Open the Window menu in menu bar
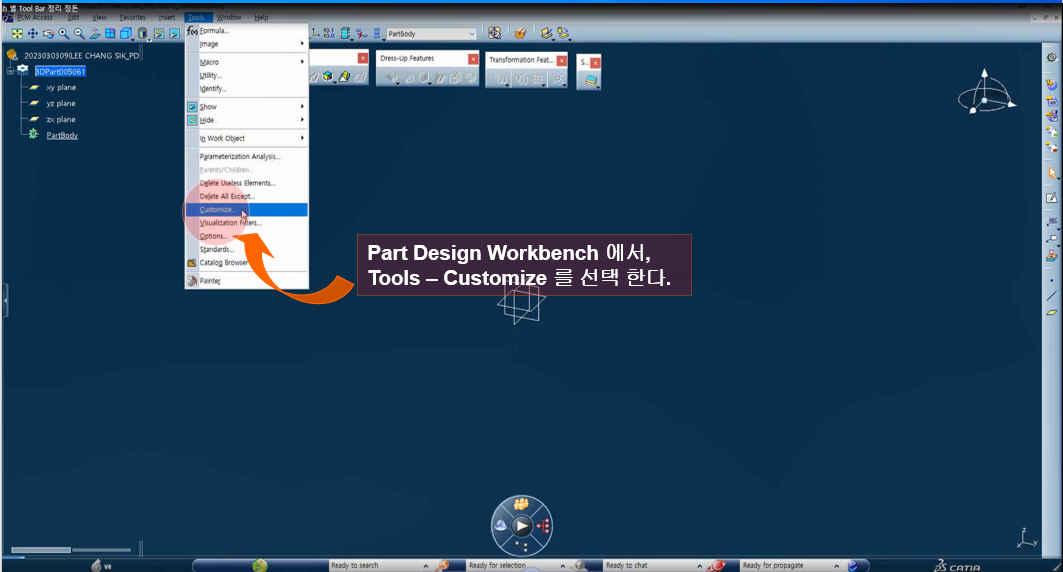 point(228,17)
